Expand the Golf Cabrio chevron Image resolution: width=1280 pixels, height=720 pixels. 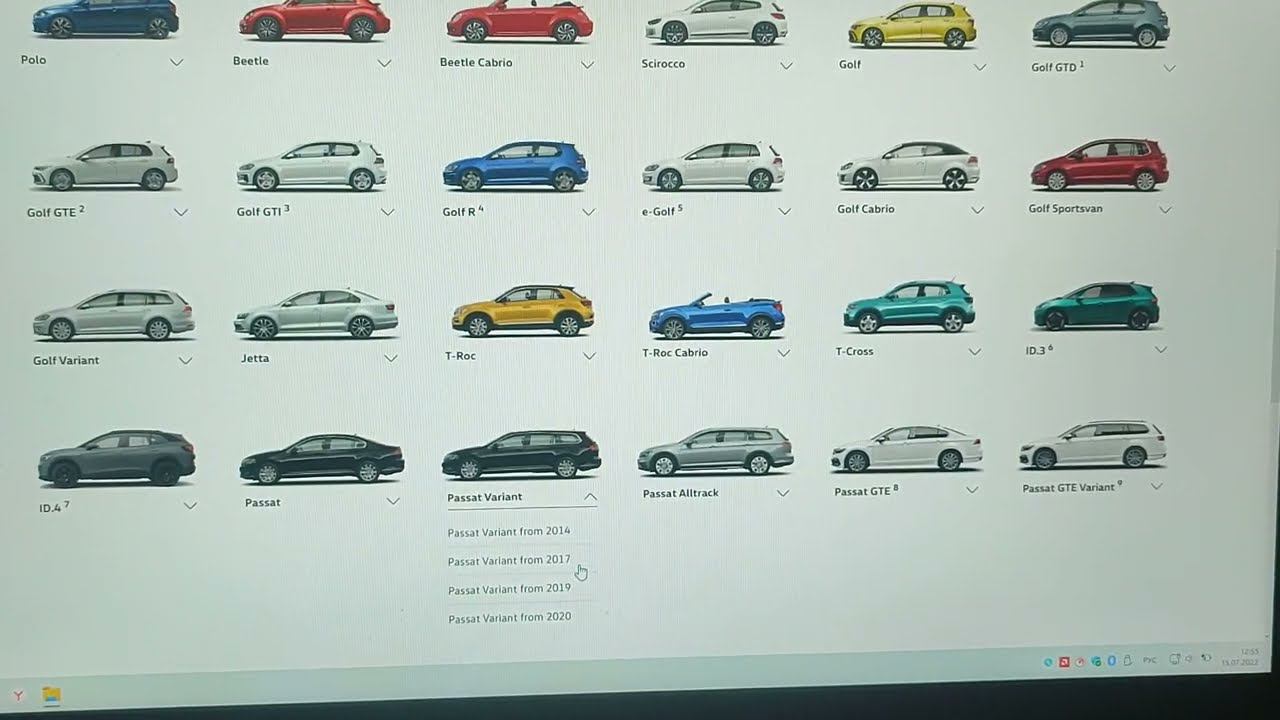[977, 210]
